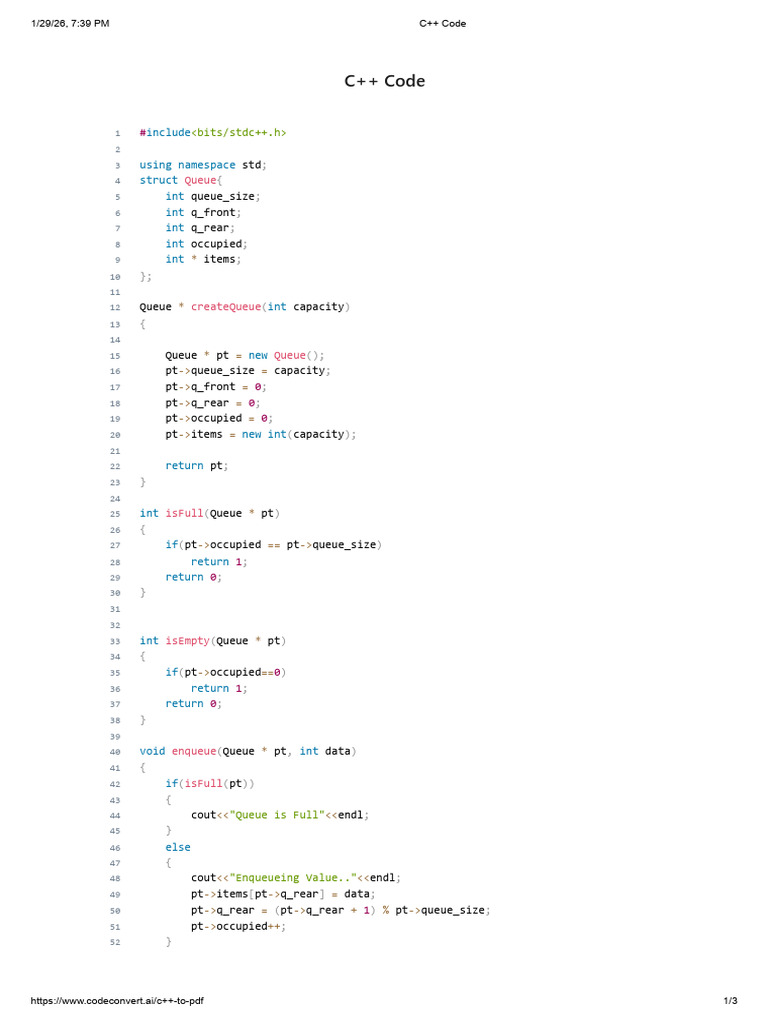Click the "Enqueueing Value.." string literal
Screen dimensions: 768x1024
[x=293, y=878]
